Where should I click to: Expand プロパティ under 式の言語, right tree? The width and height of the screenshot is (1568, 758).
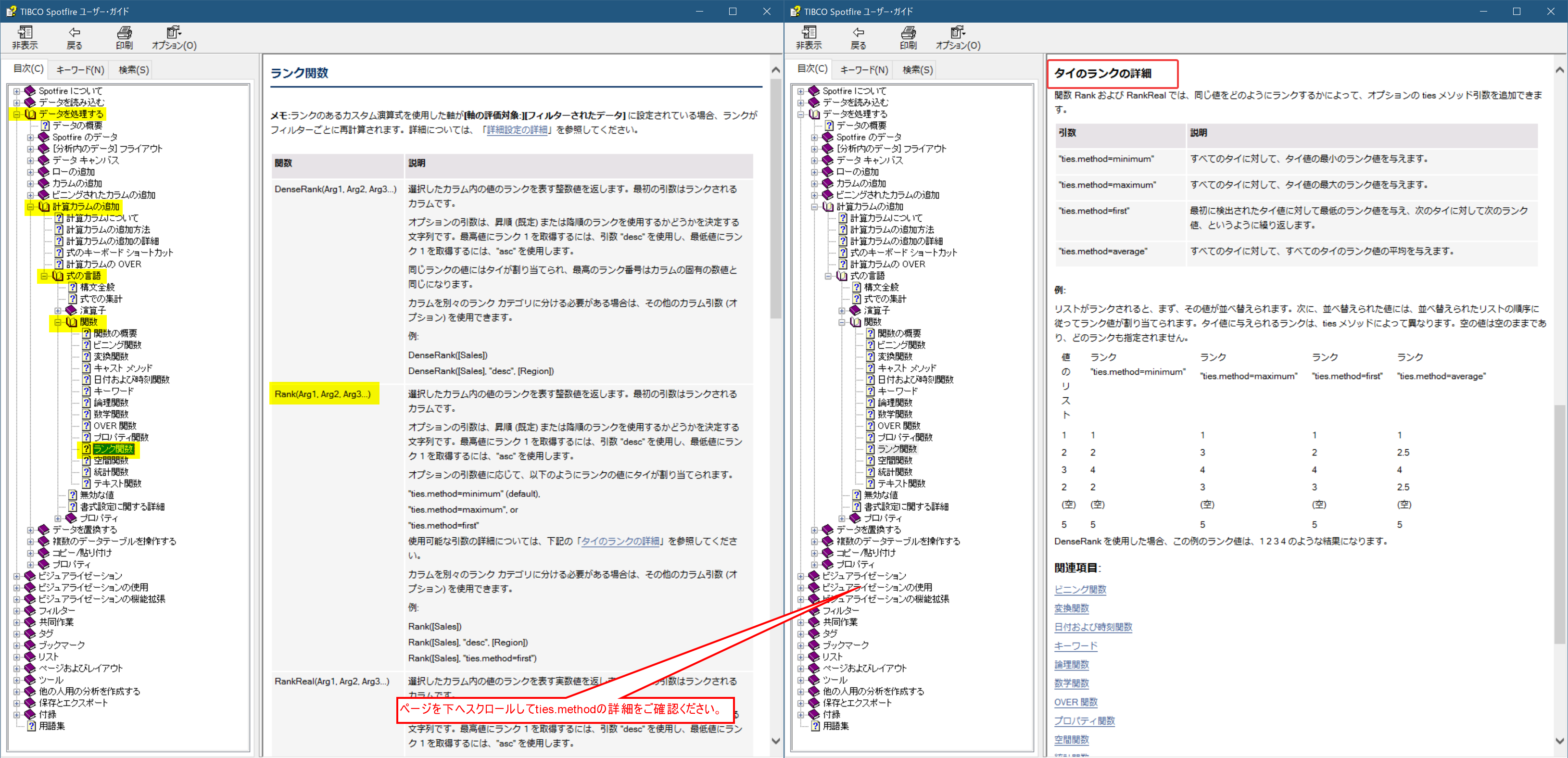(842, 519)
